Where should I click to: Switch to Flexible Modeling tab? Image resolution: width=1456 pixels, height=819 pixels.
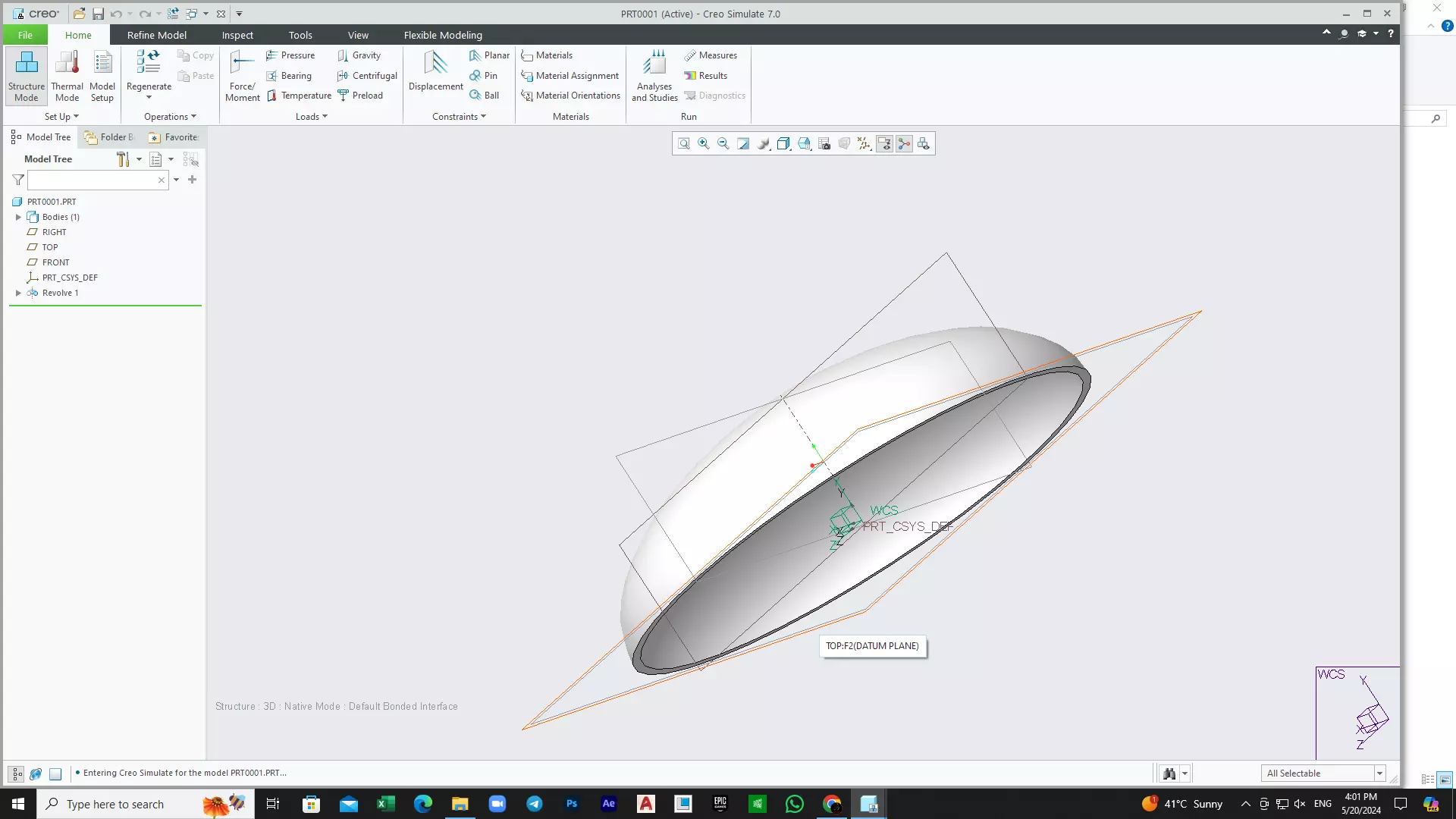click(443, 35)
